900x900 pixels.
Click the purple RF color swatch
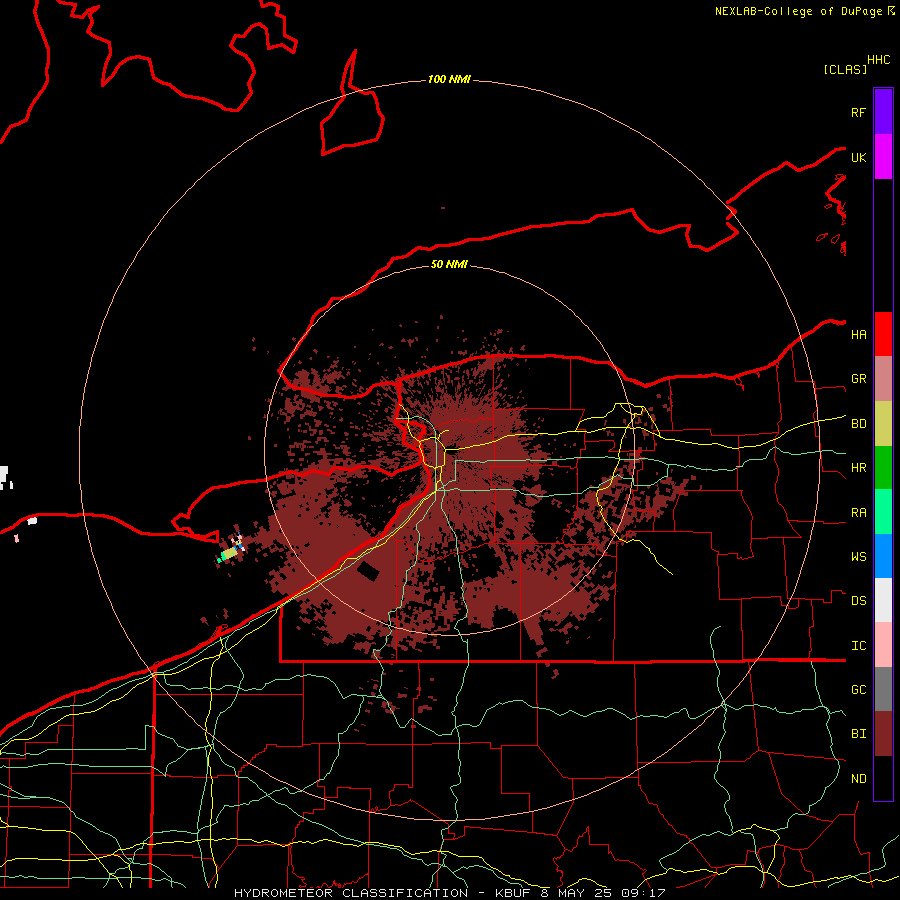pyautogui.click(x=883, y=112)
